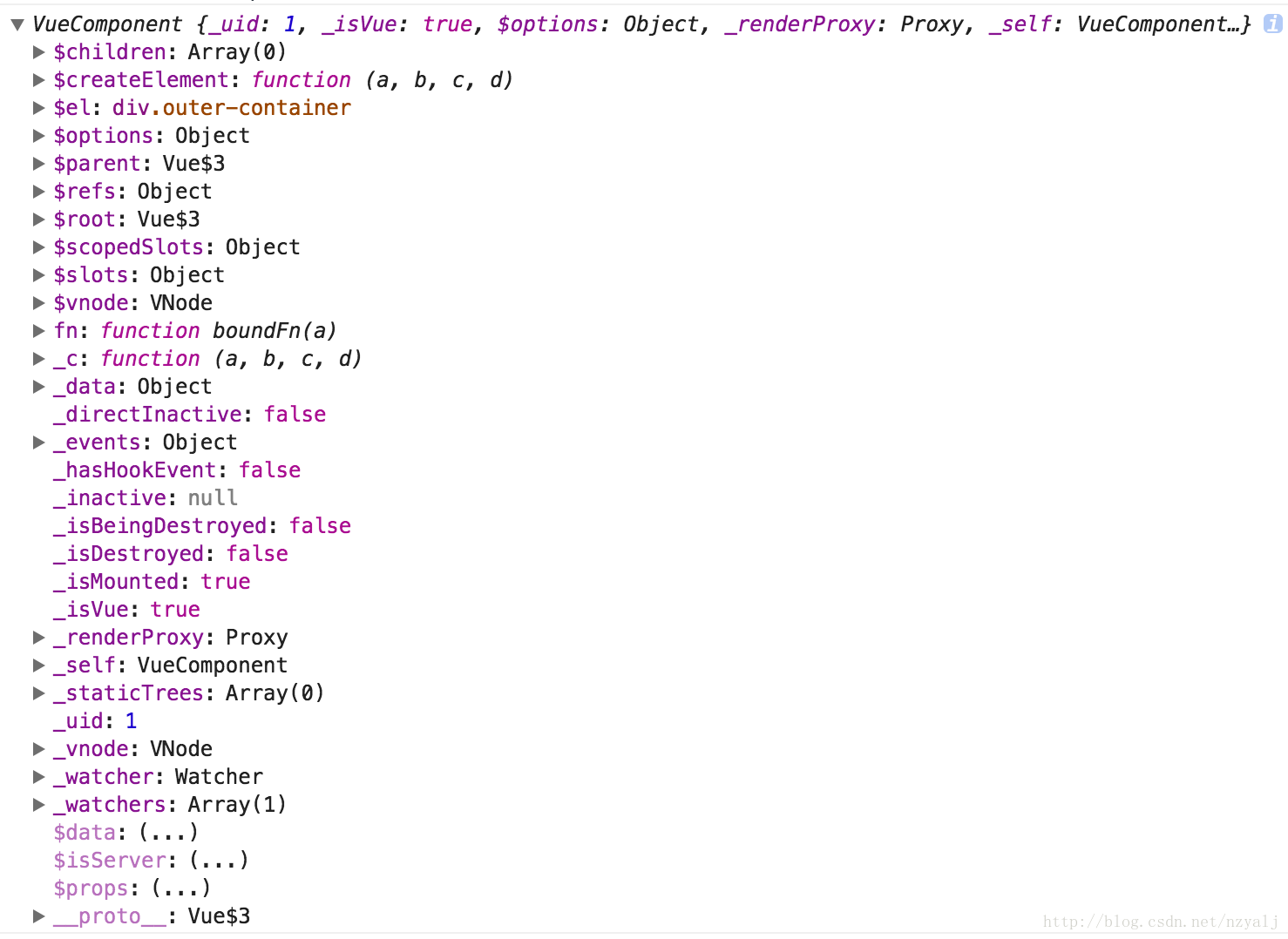The image size is (1288, 939).
Task: Click the boundFn(a) function text
Action: tap(275, 331)
